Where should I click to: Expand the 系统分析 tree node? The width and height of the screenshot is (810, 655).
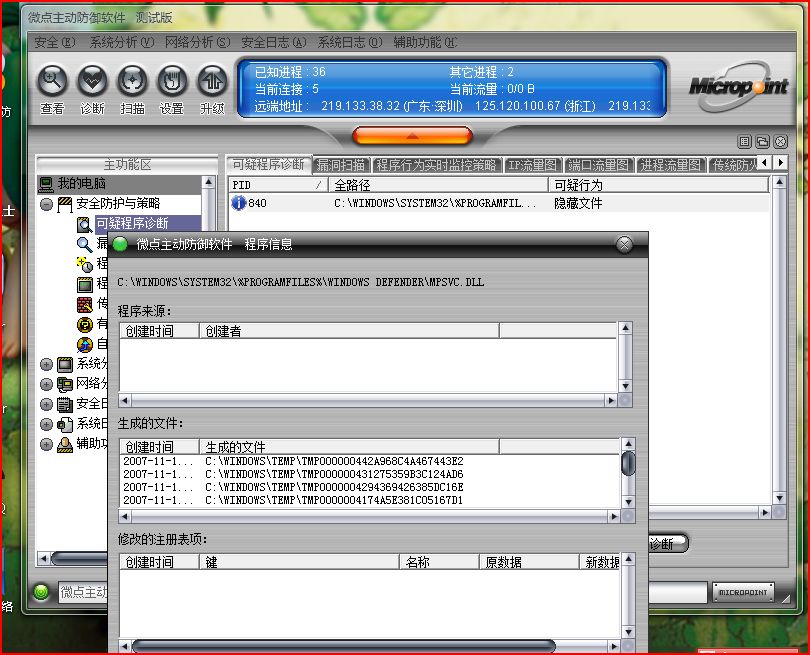point(46,365)
